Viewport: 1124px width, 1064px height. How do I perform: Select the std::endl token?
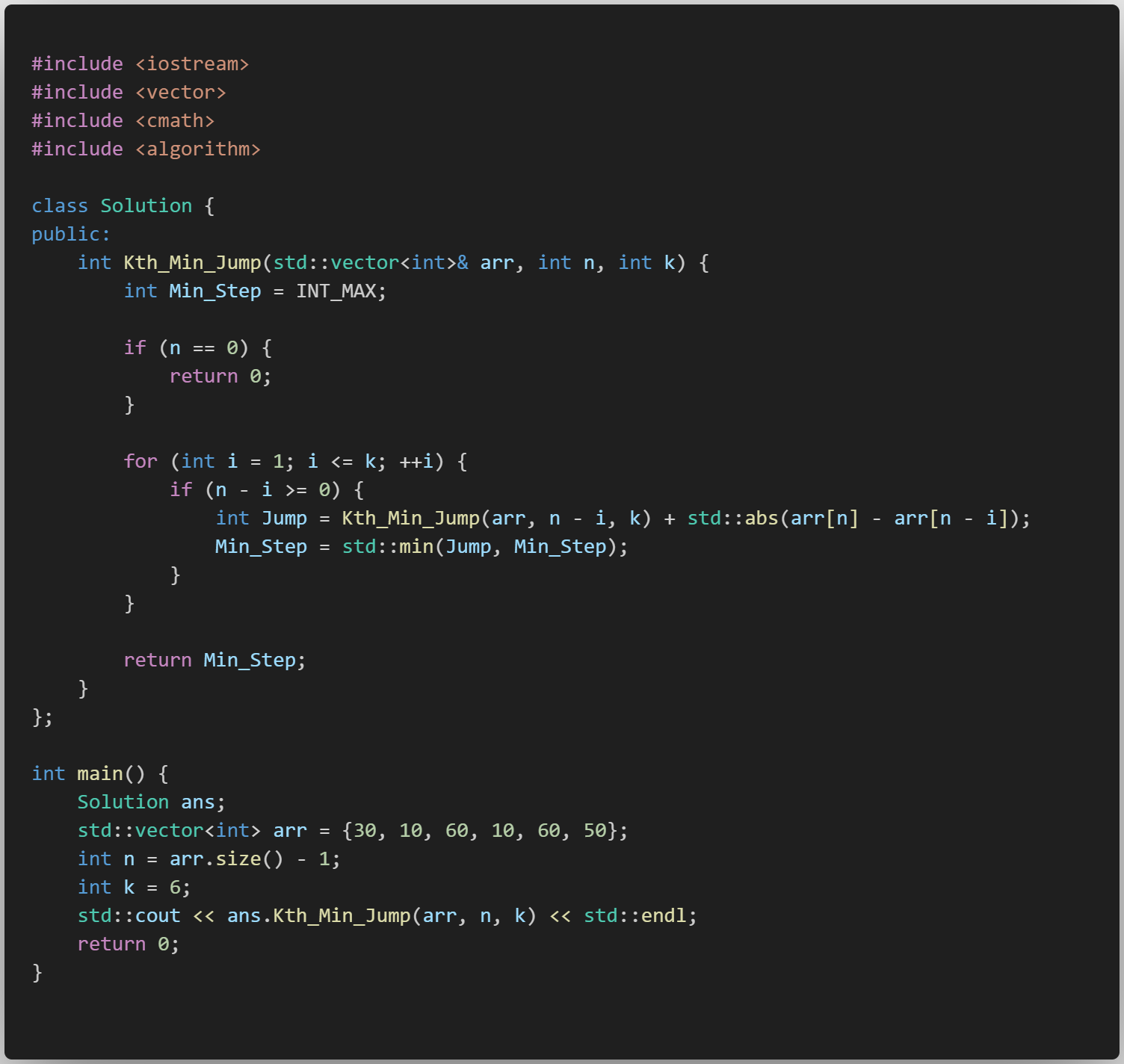637,915
